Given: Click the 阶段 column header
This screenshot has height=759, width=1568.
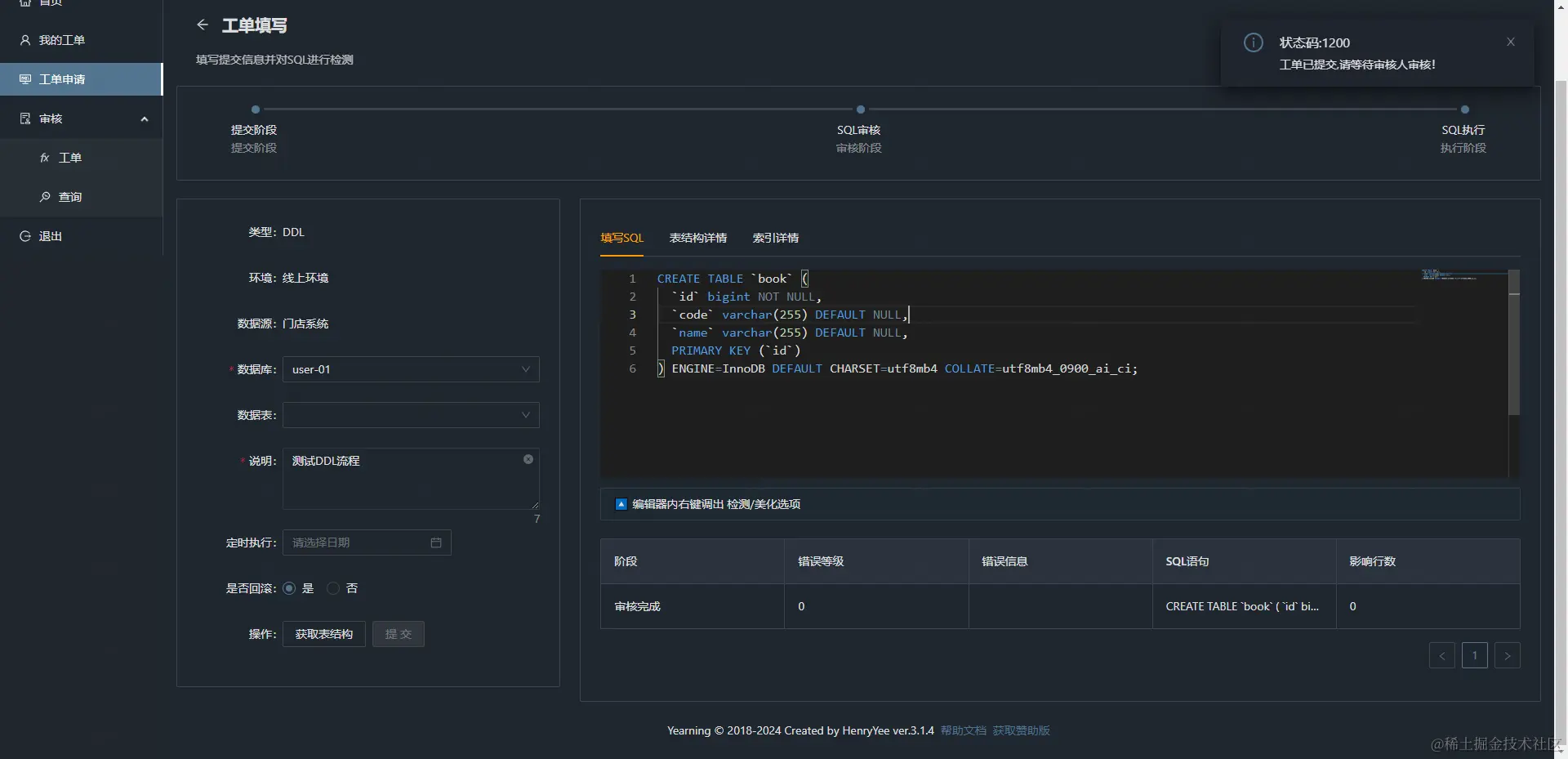Looking at the screenshot, I should [693, 561].
